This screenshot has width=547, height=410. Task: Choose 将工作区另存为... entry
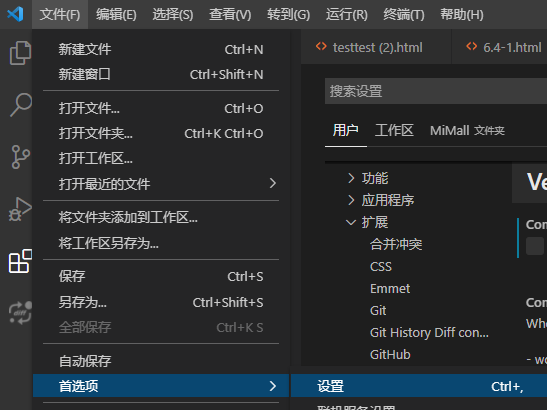161,243
